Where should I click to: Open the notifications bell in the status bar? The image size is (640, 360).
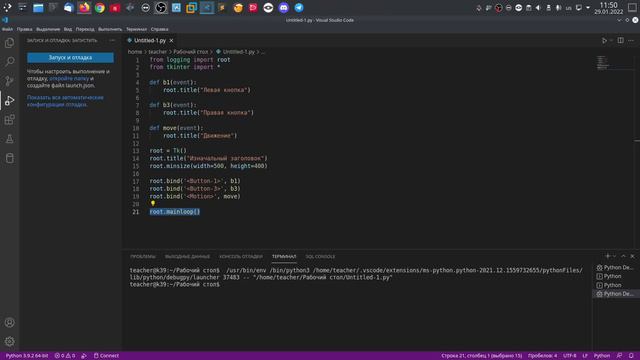tap(631, 356)
